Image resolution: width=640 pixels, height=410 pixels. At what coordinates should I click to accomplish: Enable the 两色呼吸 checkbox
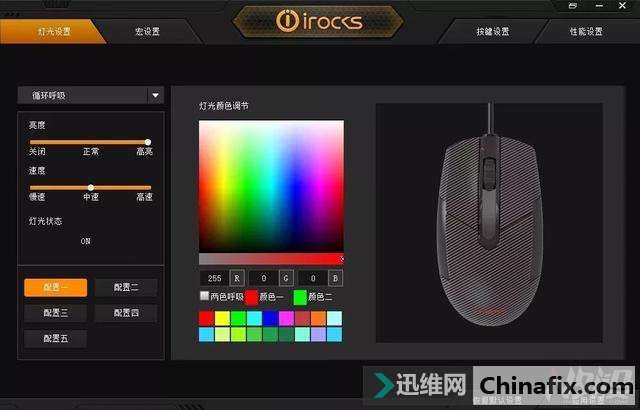pos(204,295)
